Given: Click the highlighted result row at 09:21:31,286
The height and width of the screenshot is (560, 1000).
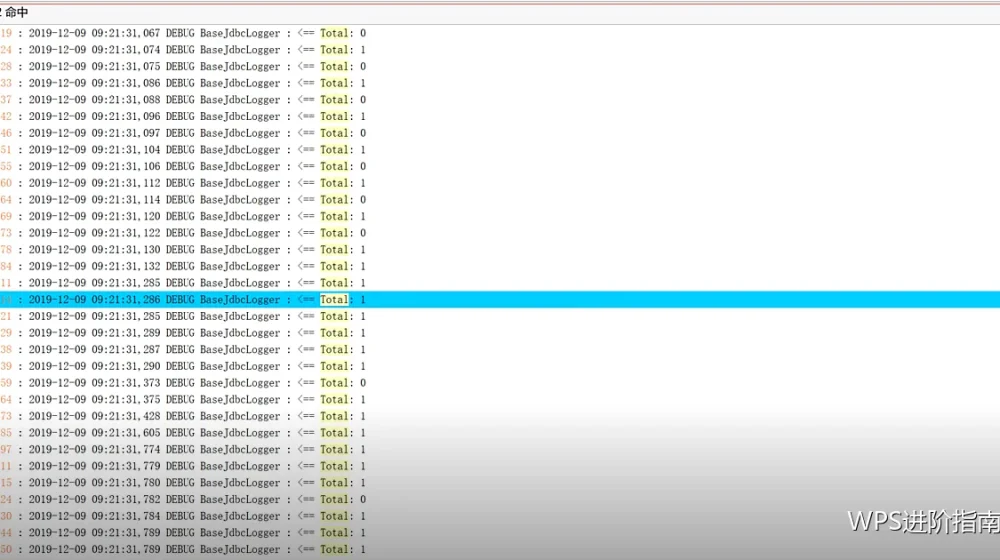Looking at the screenshot, I should [x=500, y=299].
